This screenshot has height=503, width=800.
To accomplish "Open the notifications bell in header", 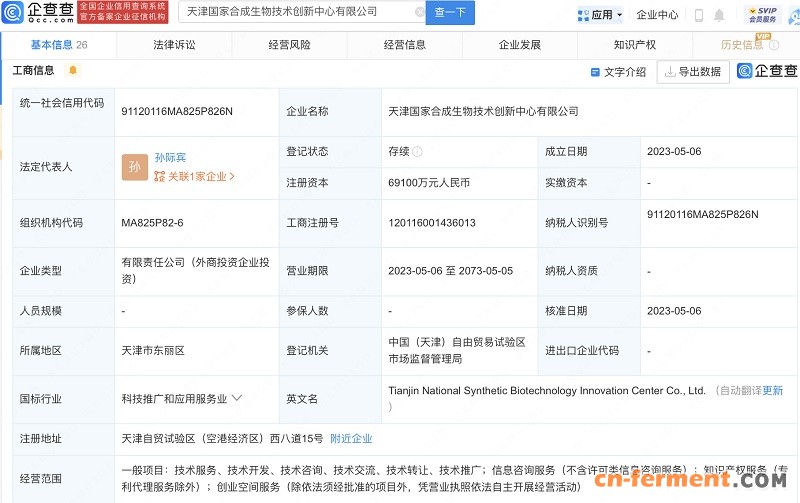I will [719, 15].
